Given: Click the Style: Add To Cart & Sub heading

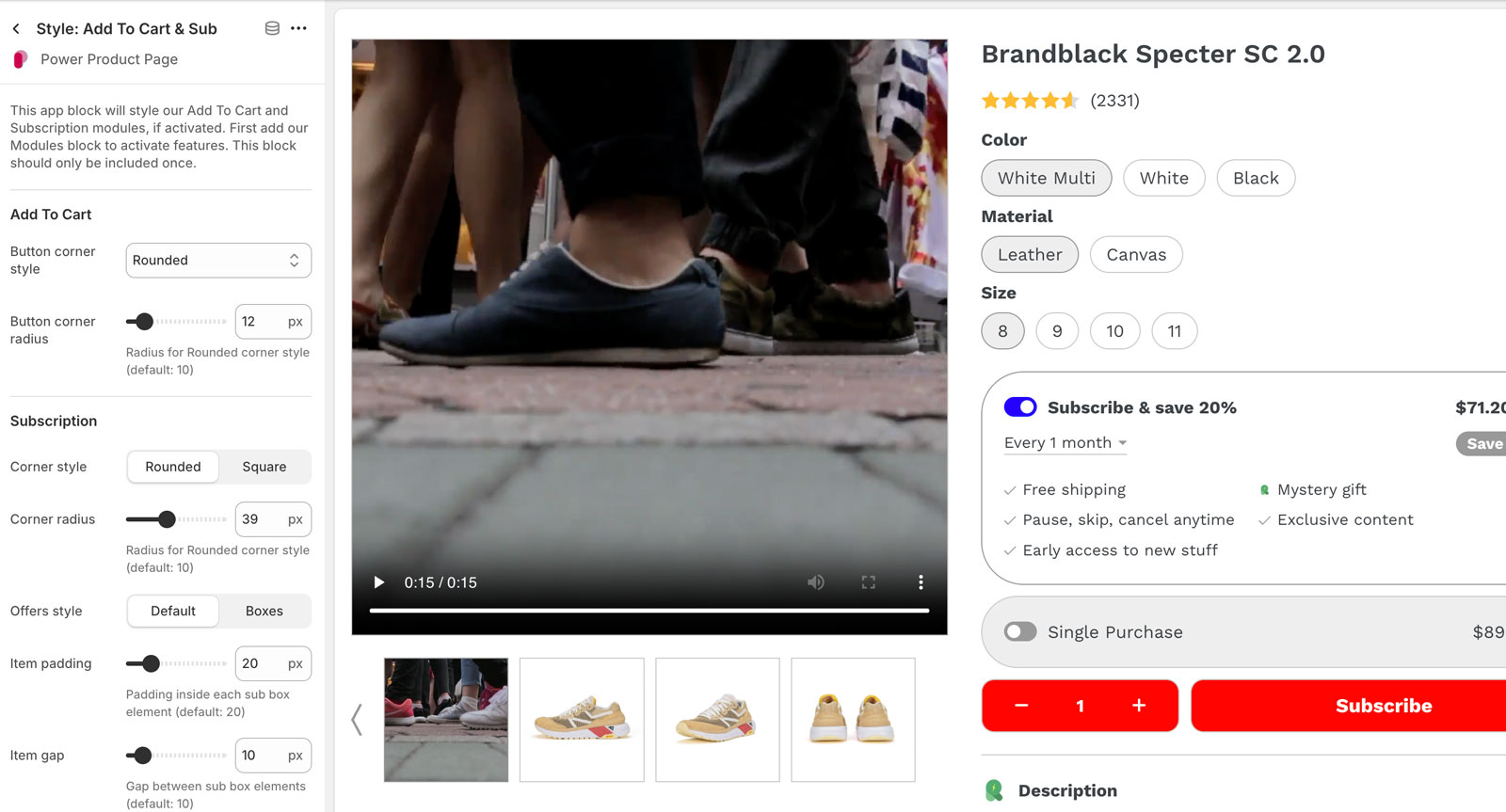Looking at the screenshot, I should pos(126,29).
